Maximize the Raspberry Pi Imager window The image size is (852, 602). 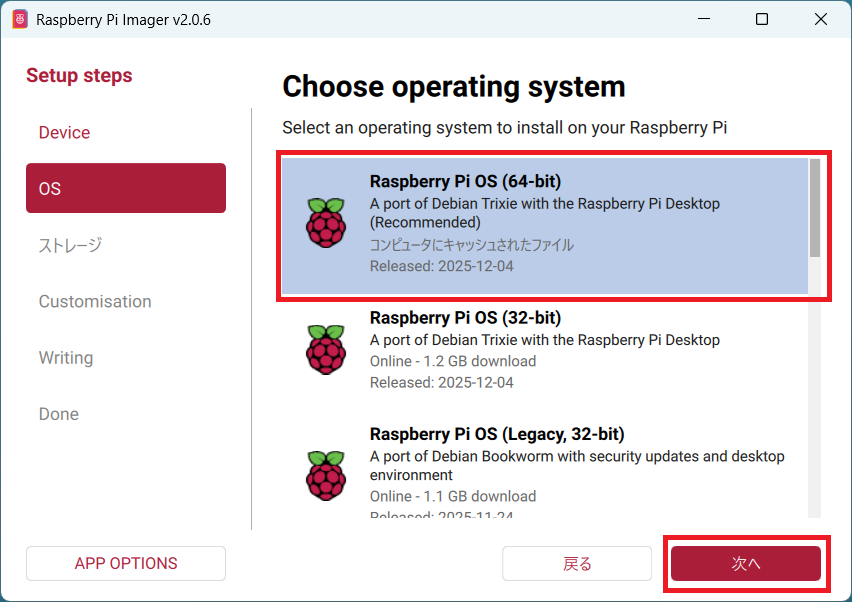tap(762, 20)
